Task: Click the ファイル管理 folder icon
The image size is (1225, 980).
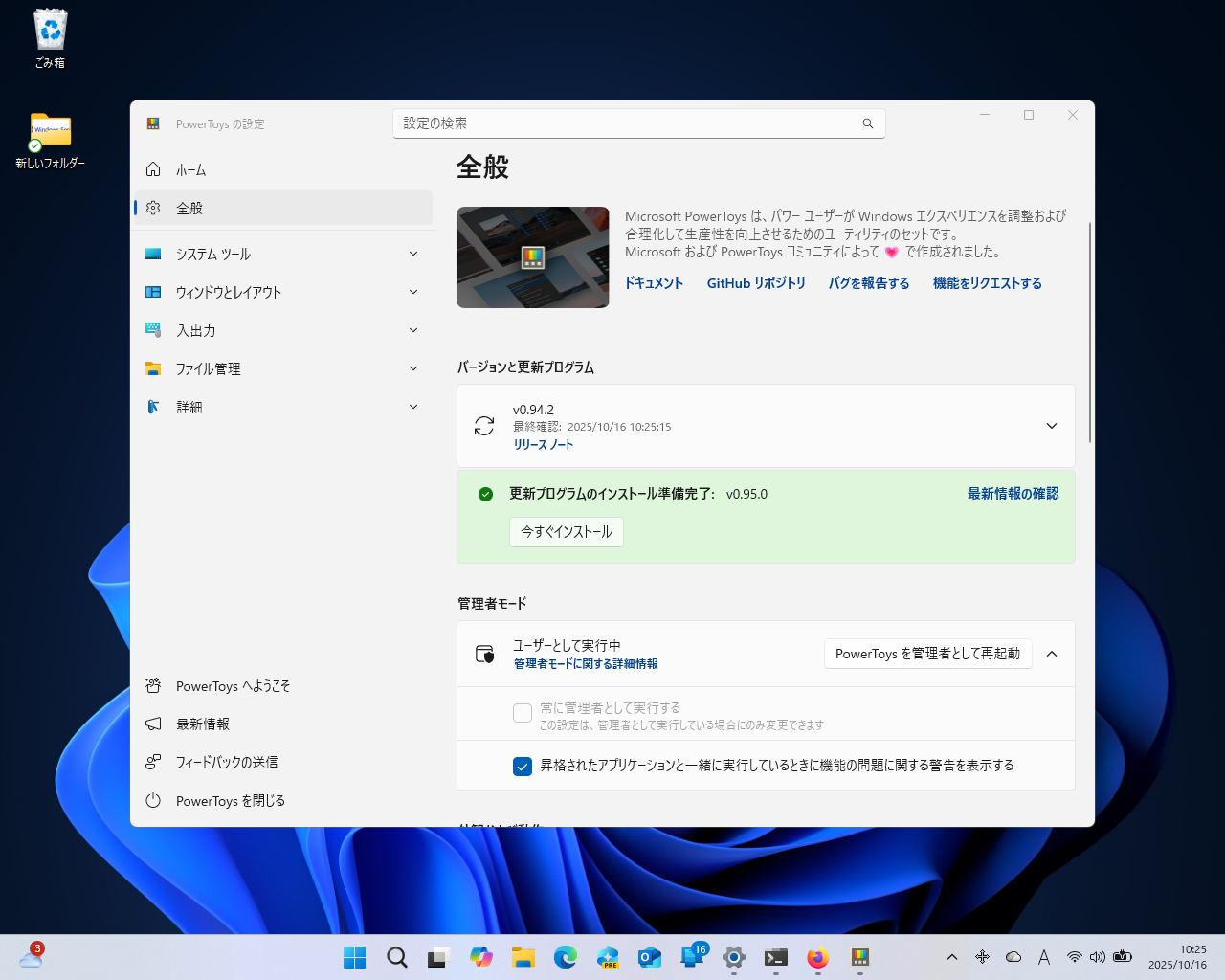Action: coord(153,368)
